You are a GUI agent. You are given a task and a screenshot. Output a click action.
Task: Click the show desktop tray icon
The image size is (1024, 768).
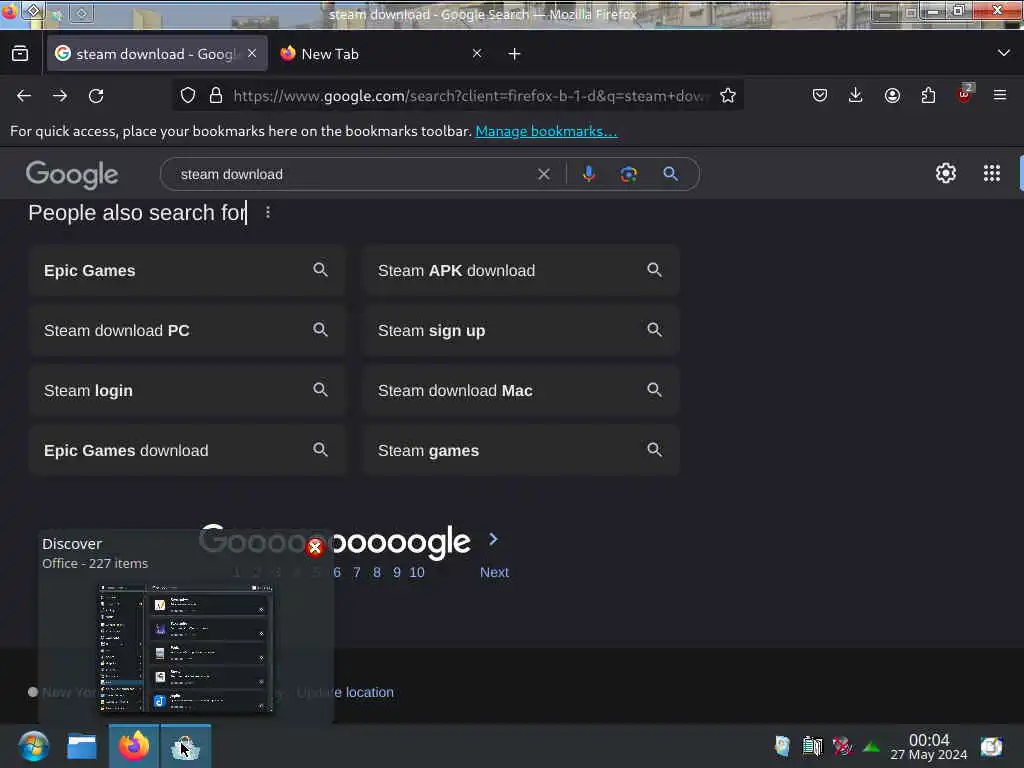point(991,746)
